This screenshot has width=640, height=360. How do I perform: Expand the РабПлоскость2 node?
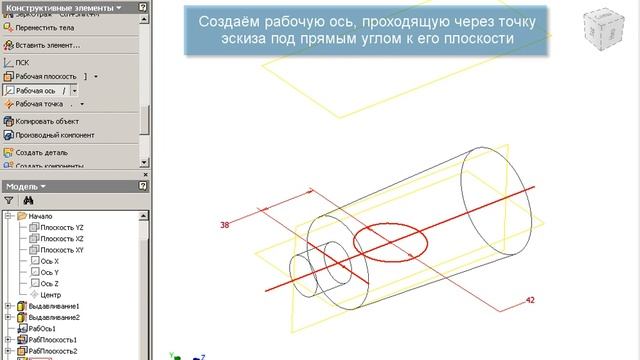click(8, 351)
